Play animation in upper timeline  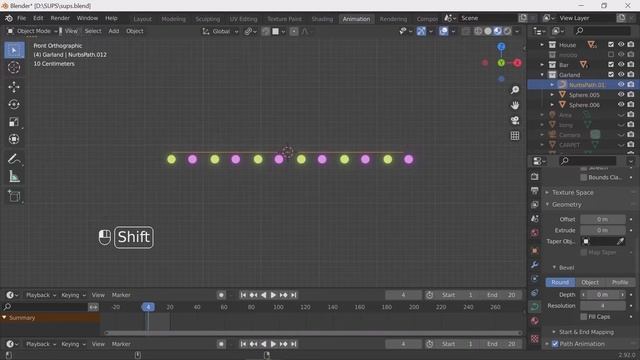[273, 295]
